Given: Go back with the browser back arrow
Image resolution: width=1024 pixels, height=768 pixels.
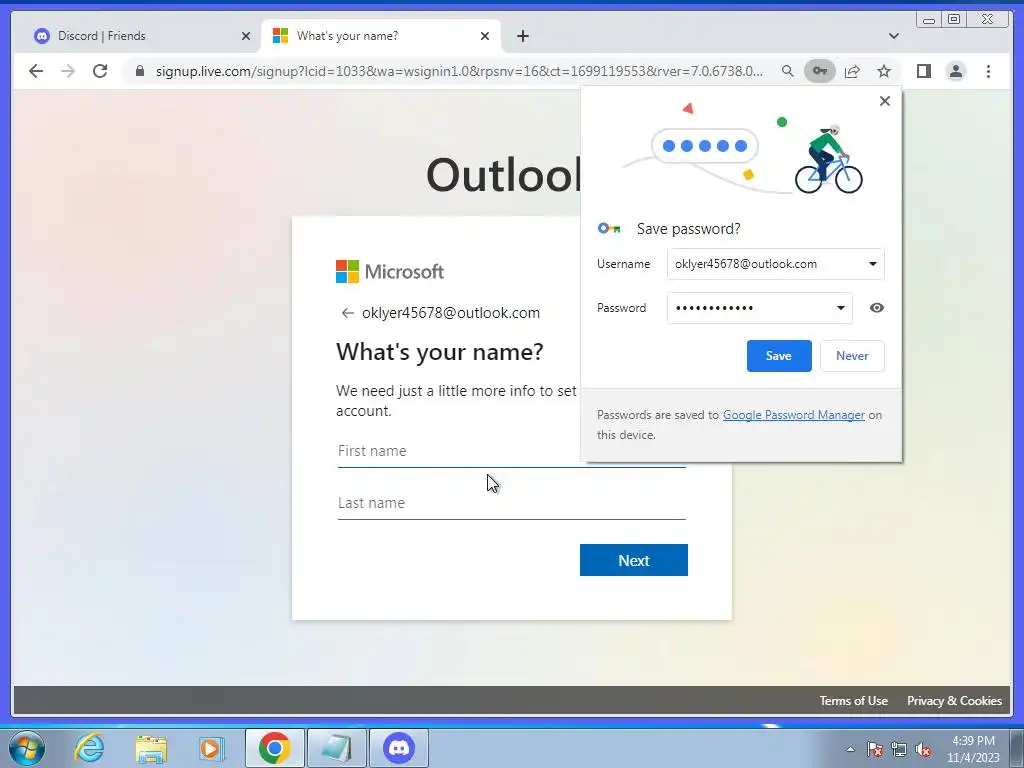Looking at the screenshot, I should point(36,71).
